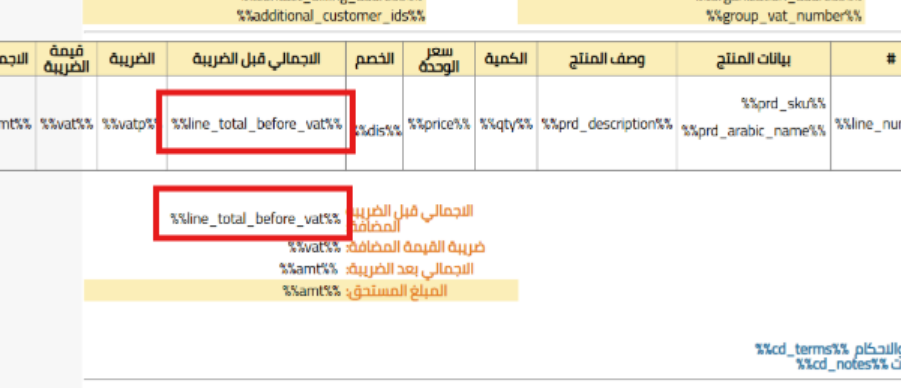This screenshot has width=901, height=388.
Task: Click the المبلغ المستحق label
Action: 396,291
